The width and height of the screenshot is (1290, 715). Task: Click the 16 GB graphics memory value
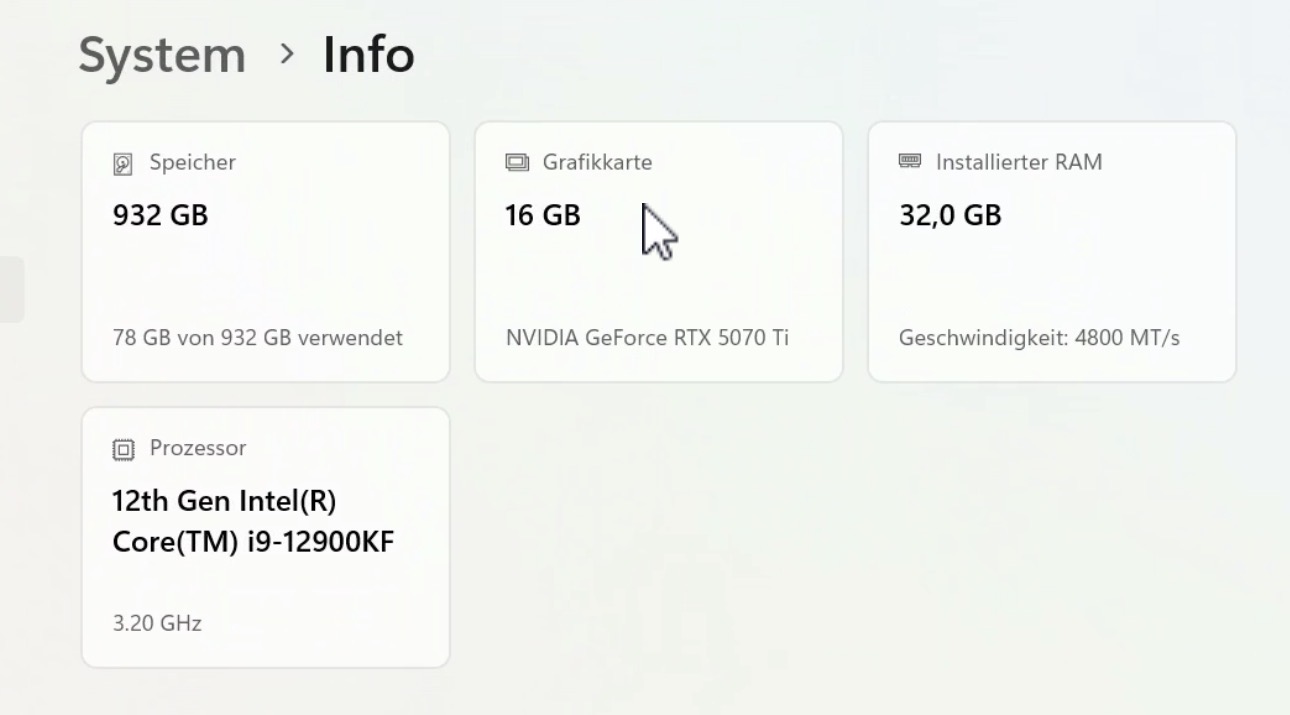point(542,215)
